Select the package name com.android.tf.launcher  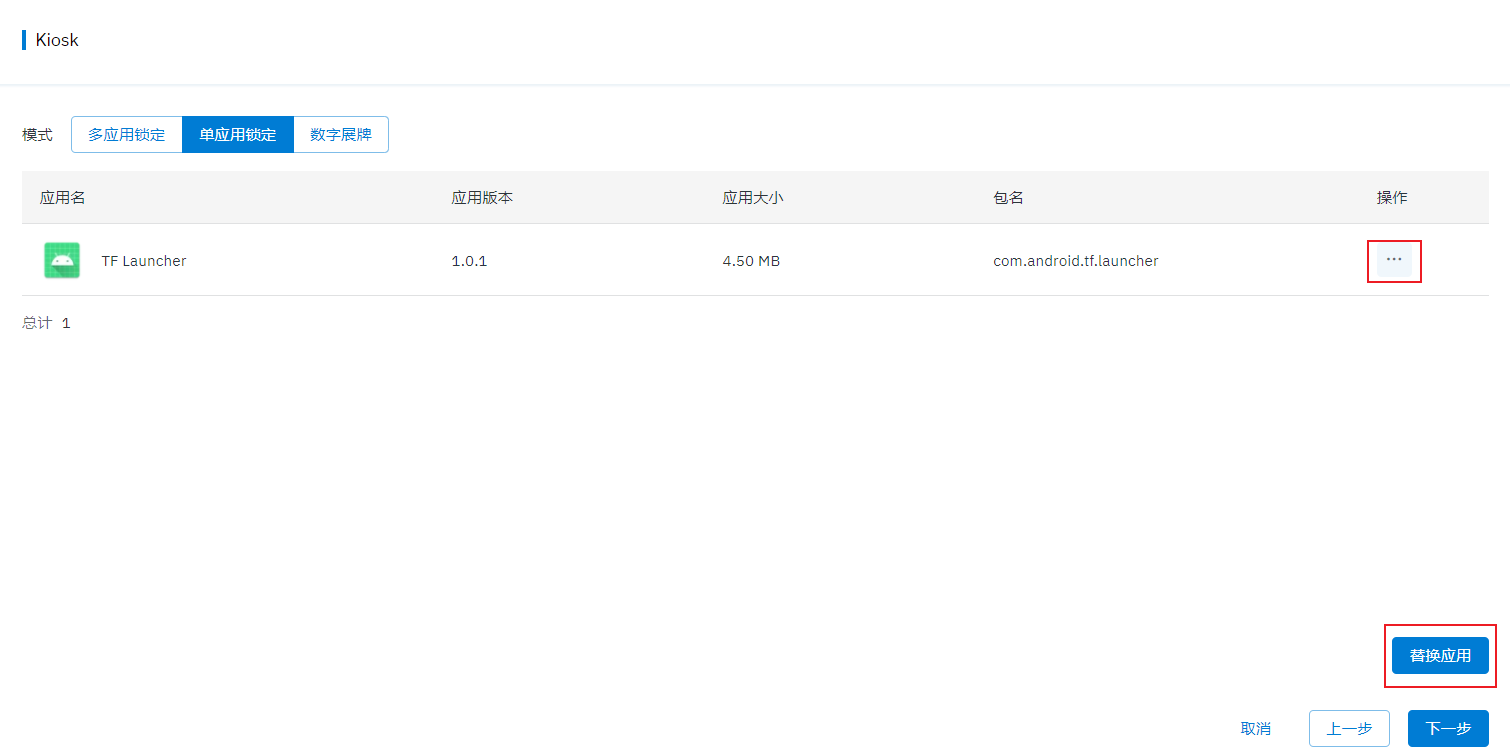[1075, 260]
